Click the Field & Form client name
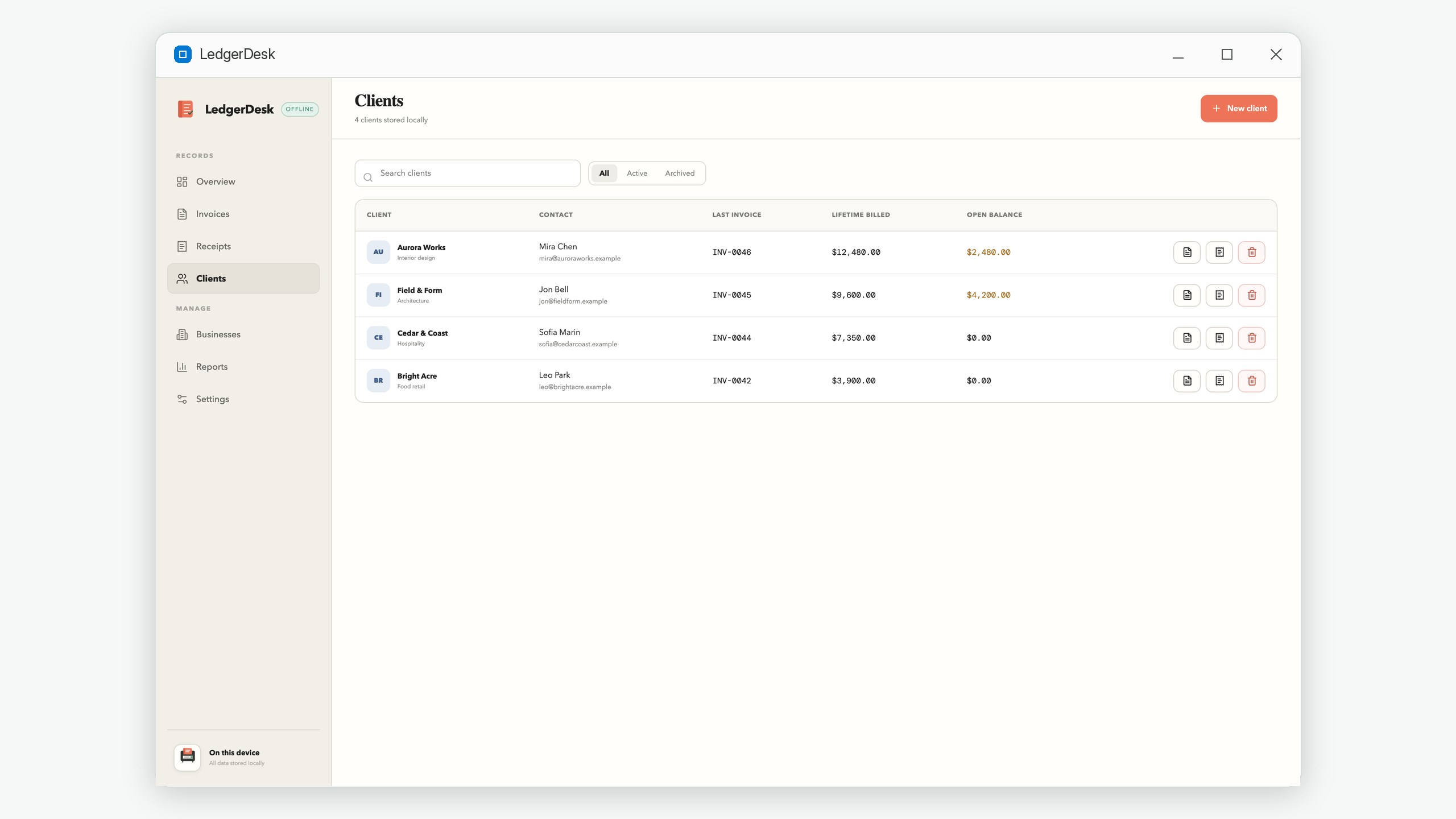 point(419,290)
